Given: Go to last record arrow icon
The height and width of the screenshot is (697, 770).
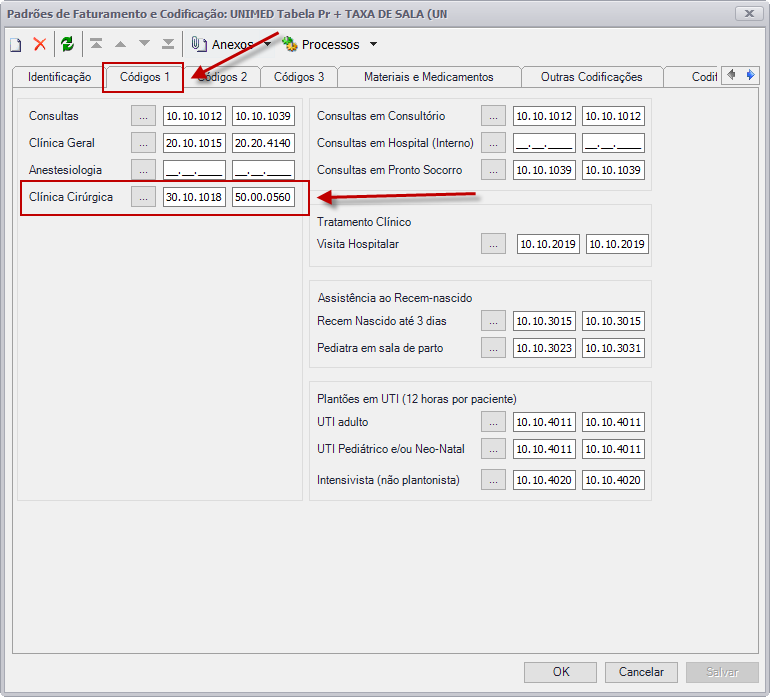Looking at the screenshot, I should pyautogui.click(x=168, y=44).
